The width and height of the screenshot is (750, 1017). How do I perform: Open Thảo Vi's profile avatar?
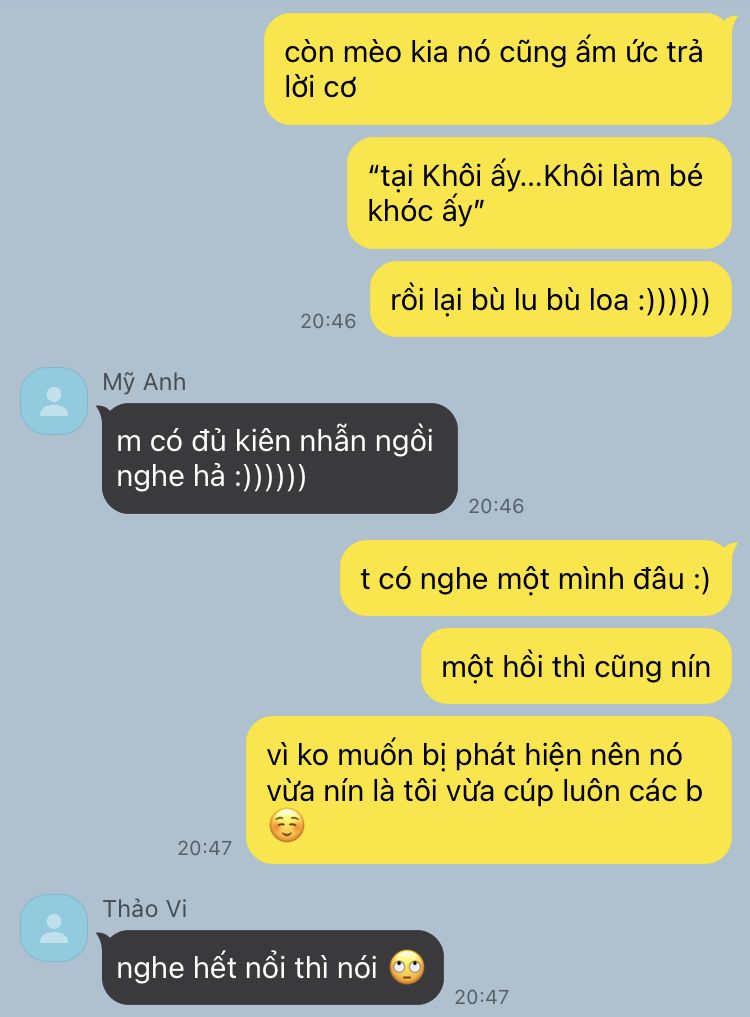click(54, 927)
